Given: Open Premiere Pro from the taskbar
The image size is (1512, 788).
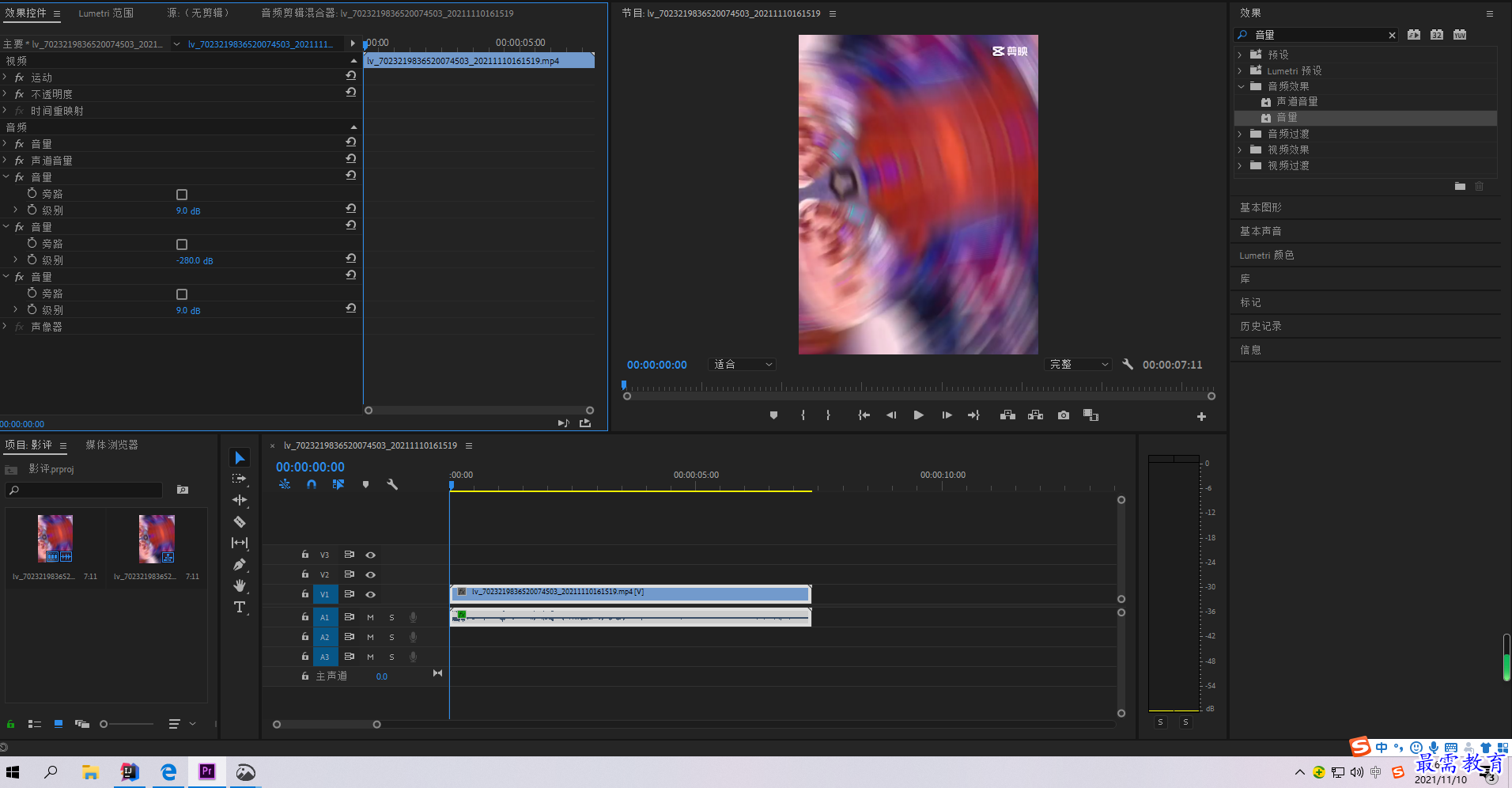Looking at the screenshot, I should [x=207, y=771].
